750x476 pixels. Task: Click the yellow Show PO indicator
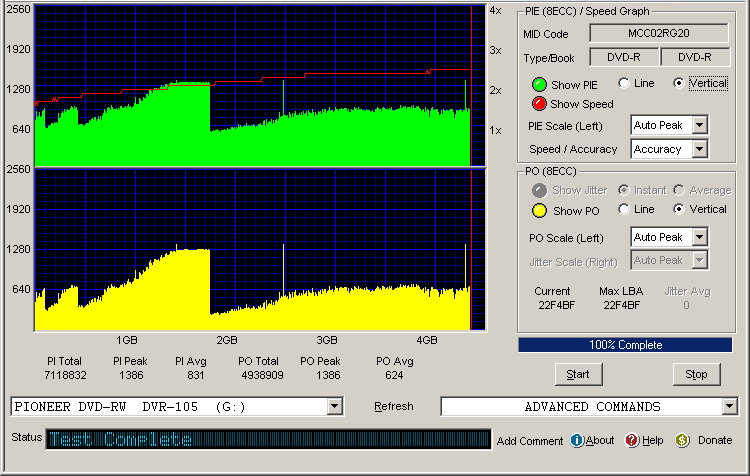tap(538, 210)
